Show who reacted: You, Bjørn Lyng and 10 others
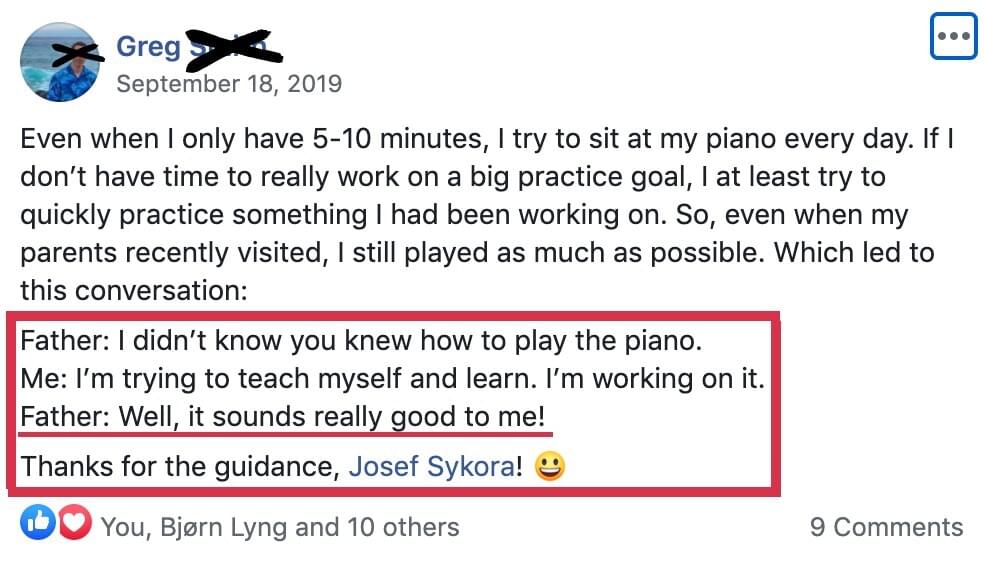Image resolution: width=984 pixels, height=566 pixels. point(280,527)
